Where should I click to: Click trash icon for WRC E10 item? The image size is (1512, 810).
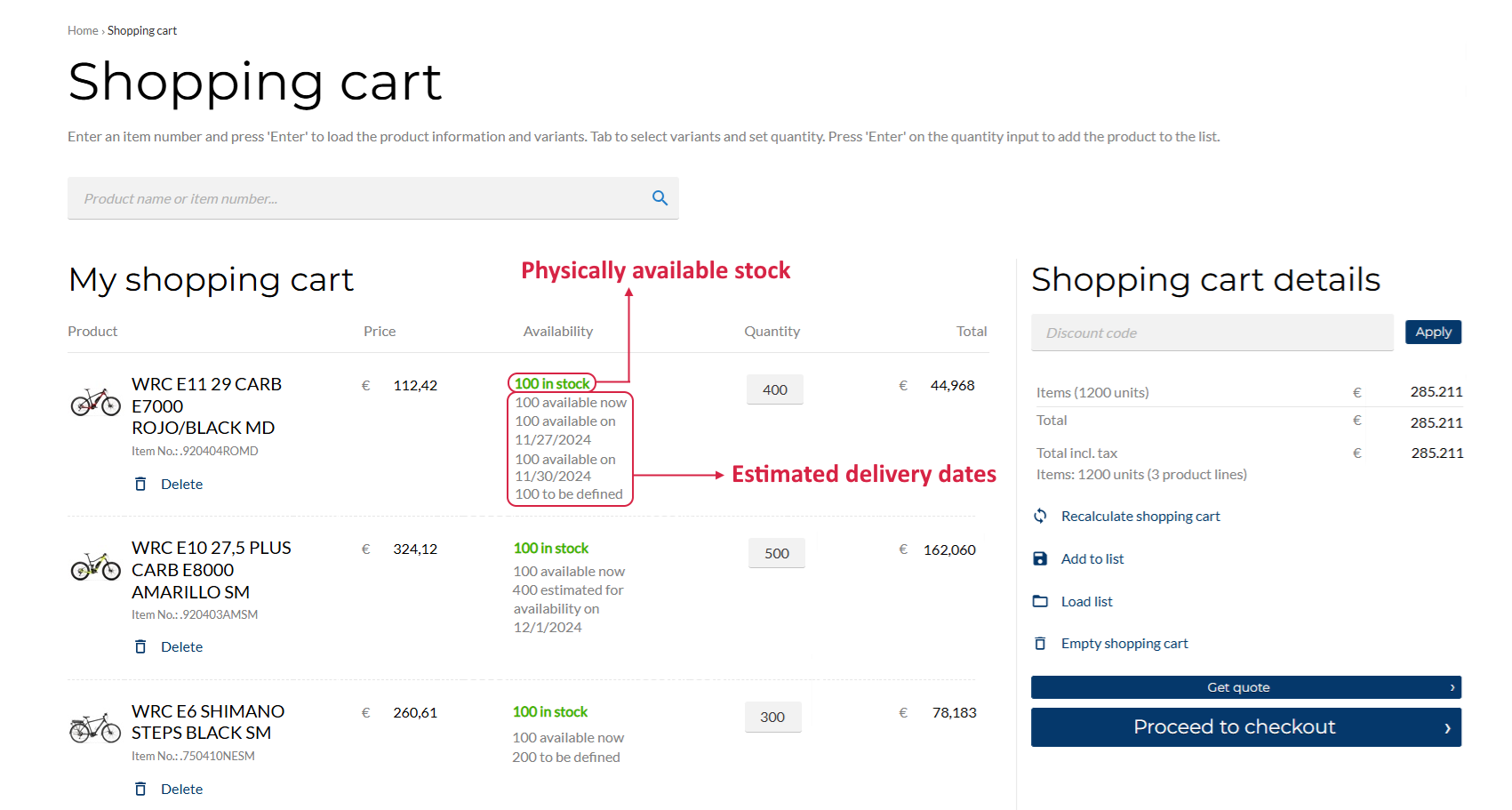(x=140, y=646)
